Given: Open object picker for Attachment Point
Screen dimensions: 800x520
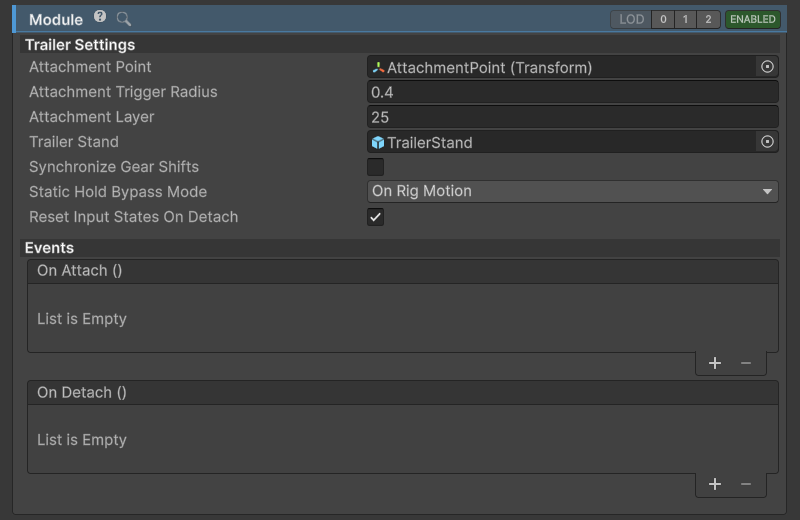Looking at the screenshot, I should coord(767,67).
